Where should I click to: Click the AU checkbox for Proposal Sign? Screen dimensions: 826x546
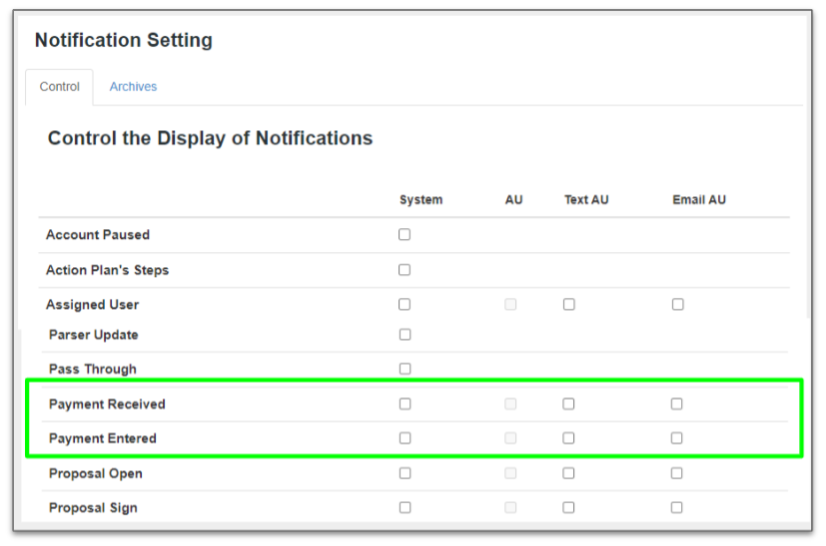point(510,508)
